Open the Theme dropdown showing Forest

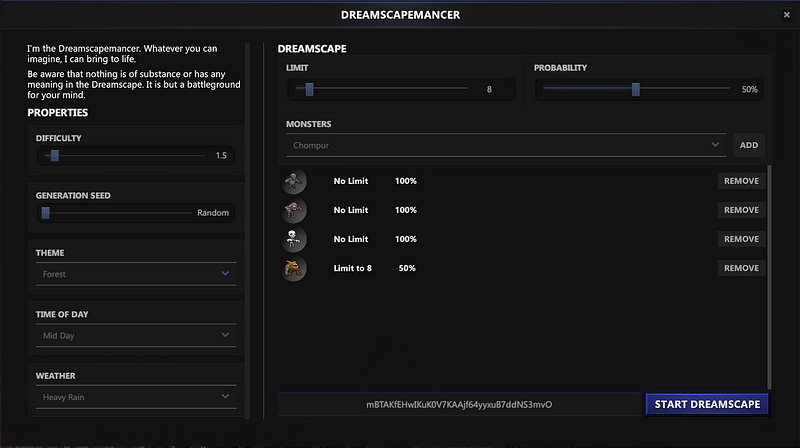pyautogui.click(x=137, y=274)
